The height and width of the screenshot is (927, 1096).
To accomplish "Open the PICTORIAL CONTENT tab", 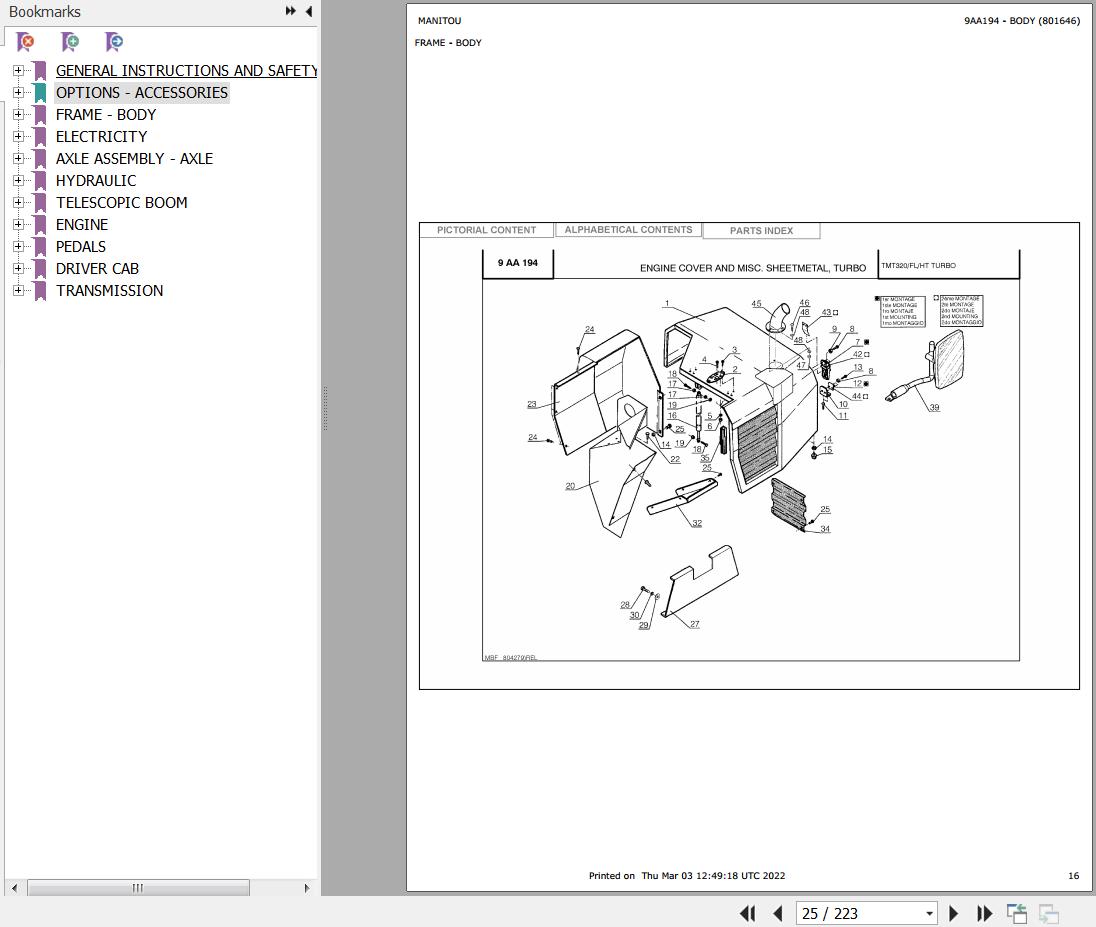I will click(486, 230).
